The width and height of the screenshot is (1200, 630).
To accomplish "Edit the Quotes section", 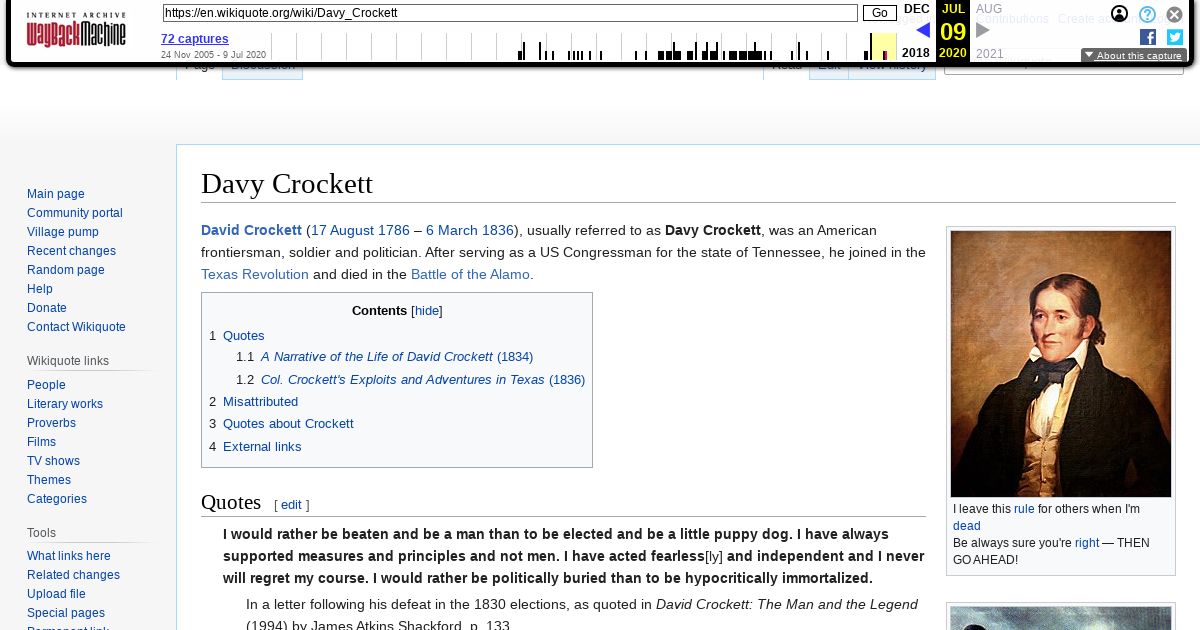I will click(x=291, y=505).
